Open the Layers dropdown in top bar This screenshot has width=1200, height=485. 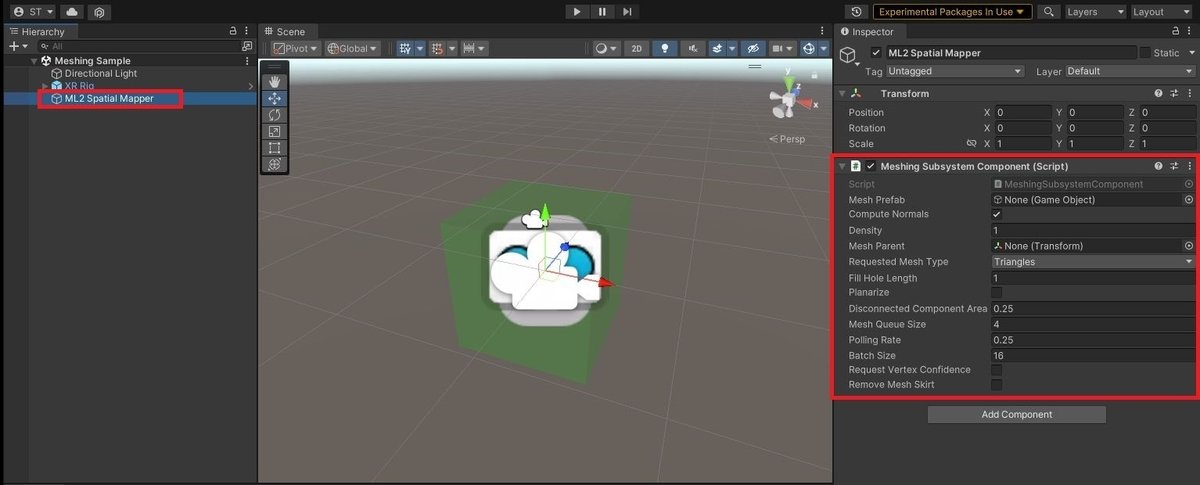[x=1095, y=12]
